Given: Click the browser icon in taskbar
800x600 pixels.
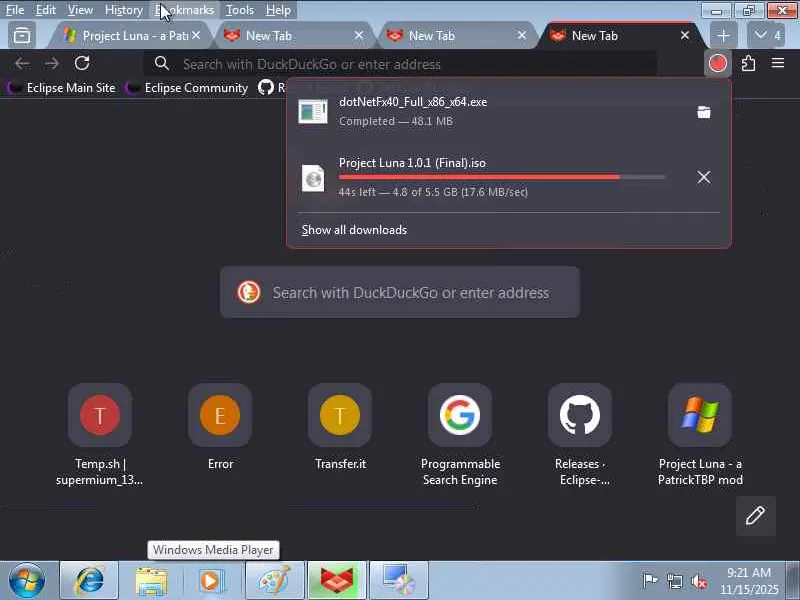Looking at the screenshot, I should click(x=337, y=581).
